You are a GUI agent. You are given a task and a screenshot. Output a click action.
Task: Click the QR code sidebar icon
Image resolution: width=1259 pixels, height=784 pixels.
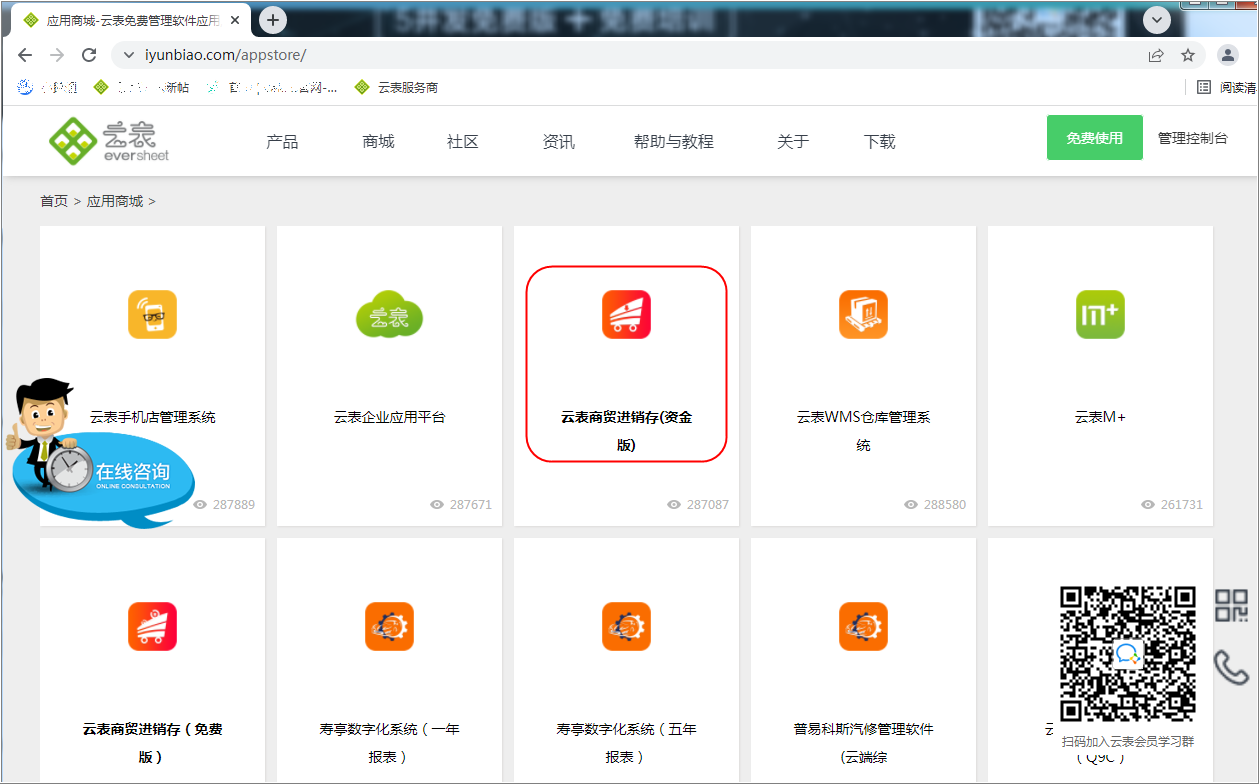[1231, 605]
